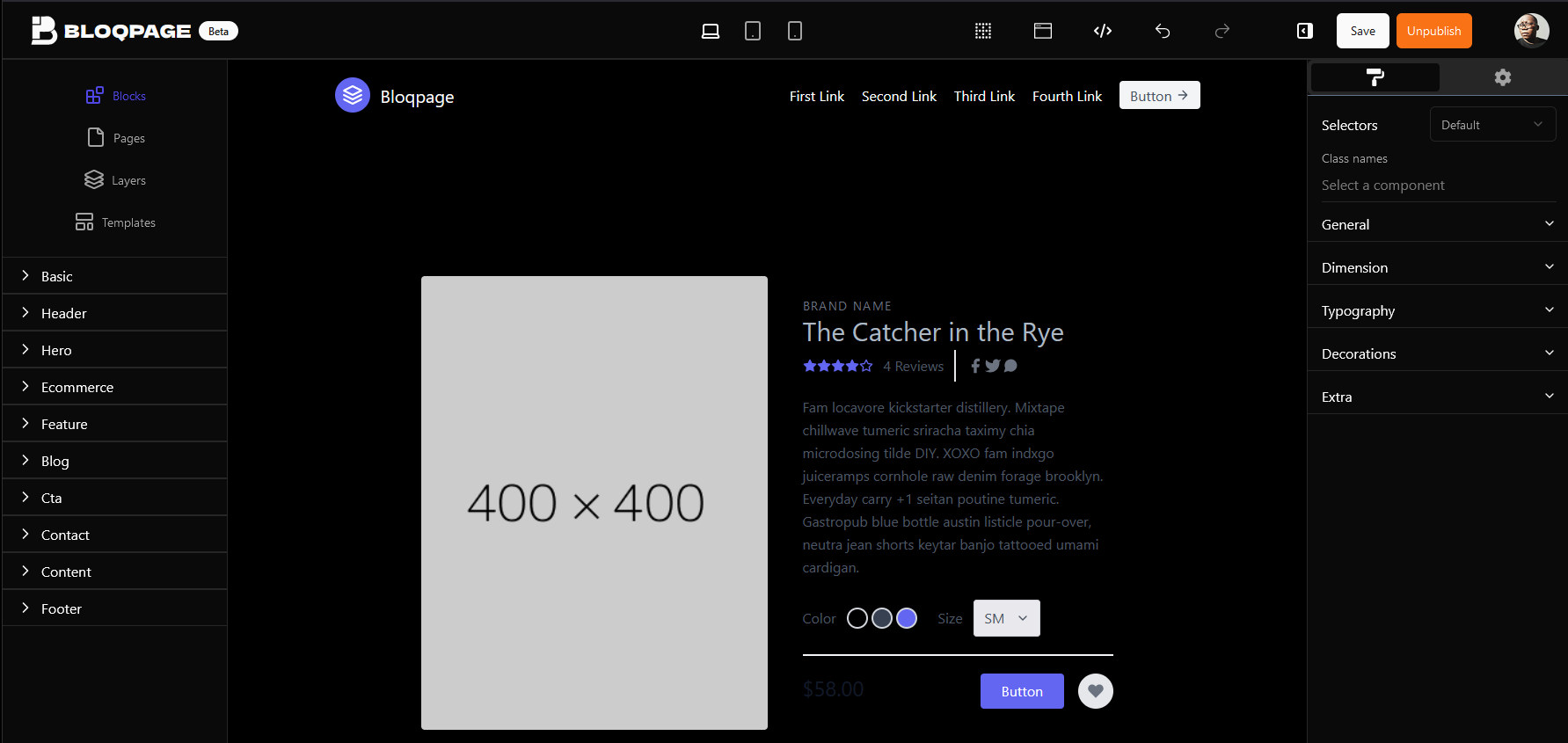Click the Pages document icon
This screenshot has width=1568, height=743.
click(96, 138)
